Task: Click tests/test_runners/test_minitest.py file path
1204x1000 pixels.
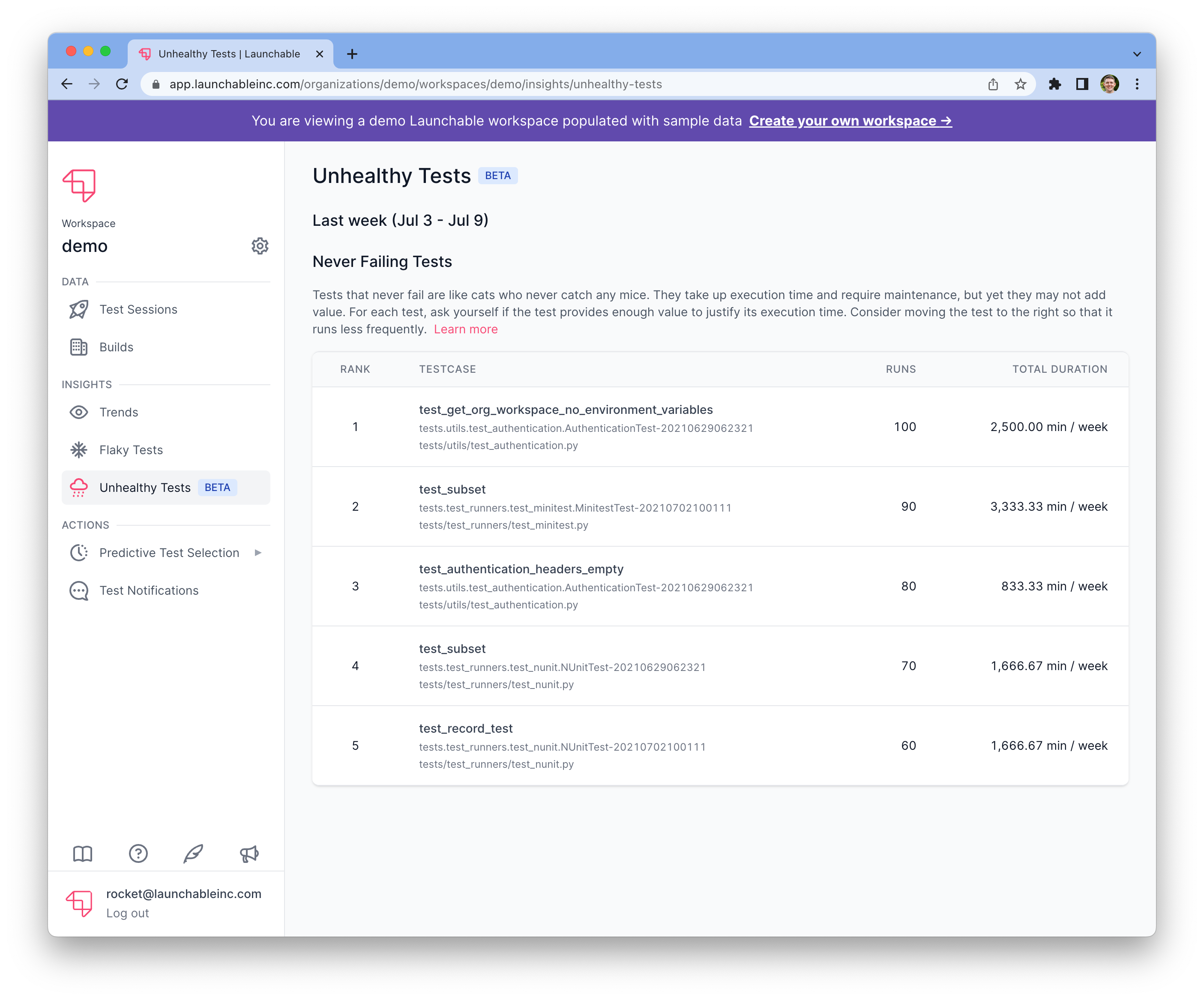Action: 503,525
